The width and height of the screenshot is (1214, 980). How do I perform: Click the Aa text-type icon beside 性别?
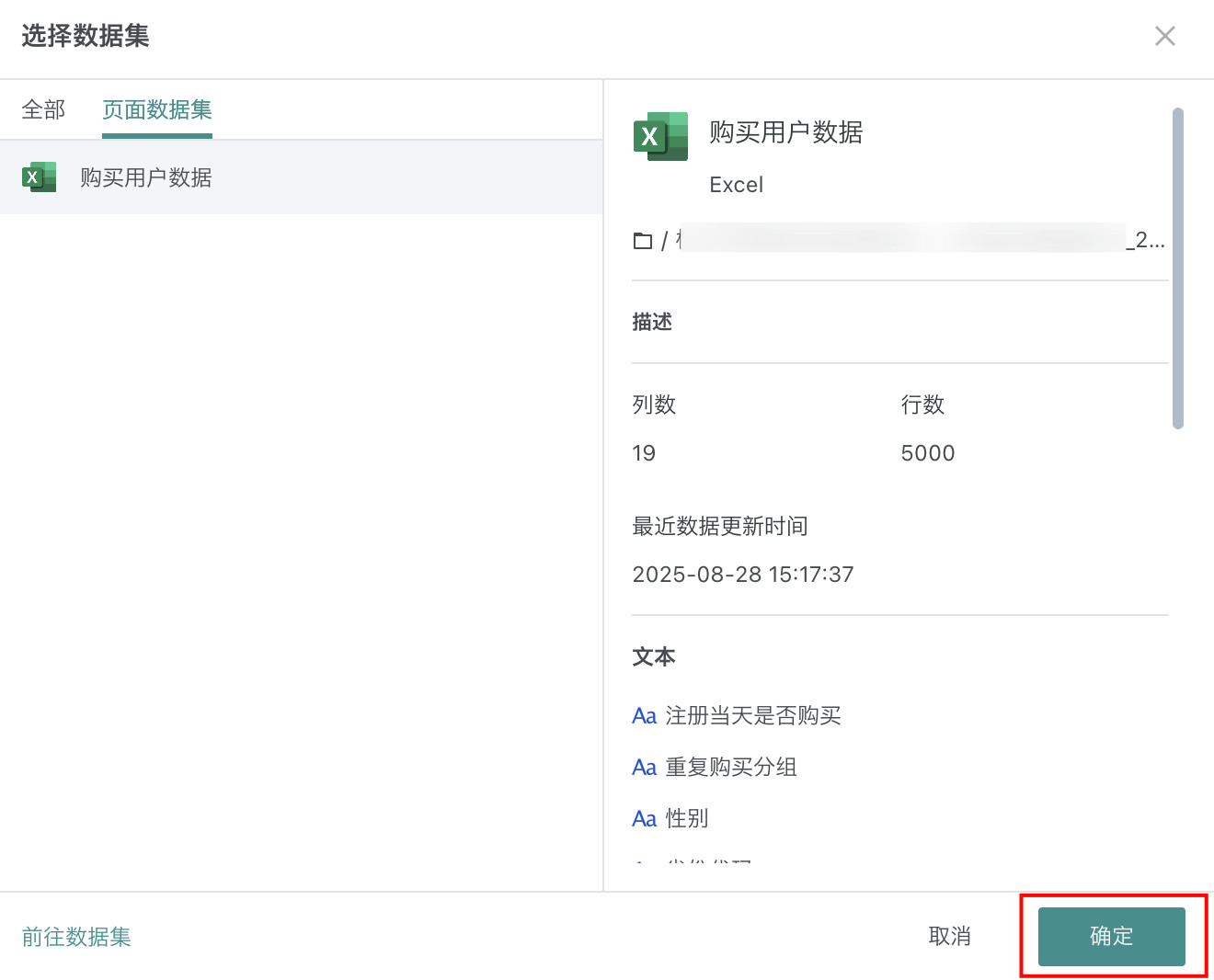(x=644, y=819)
